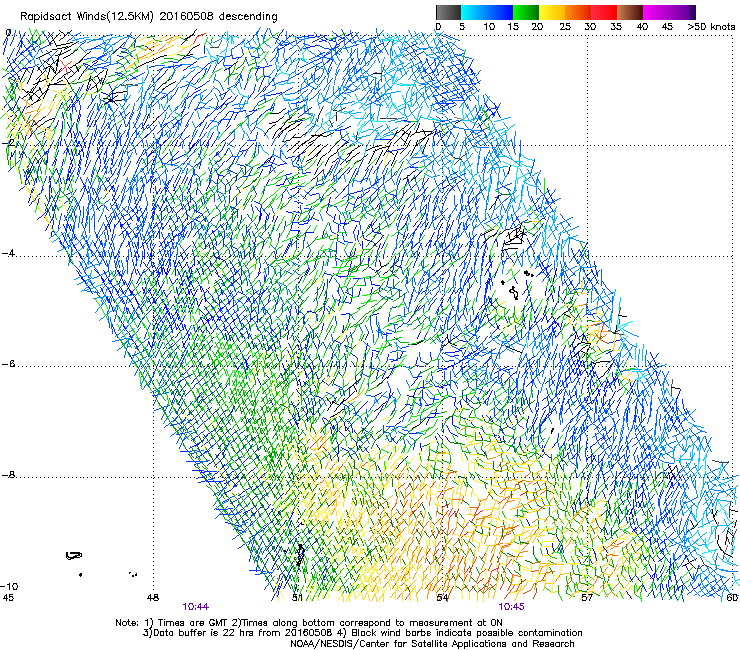The height and width of the screenshot is (650, 740).
Task: Click the legend value '10' under the color bar
Action: [x=489, y=26]
